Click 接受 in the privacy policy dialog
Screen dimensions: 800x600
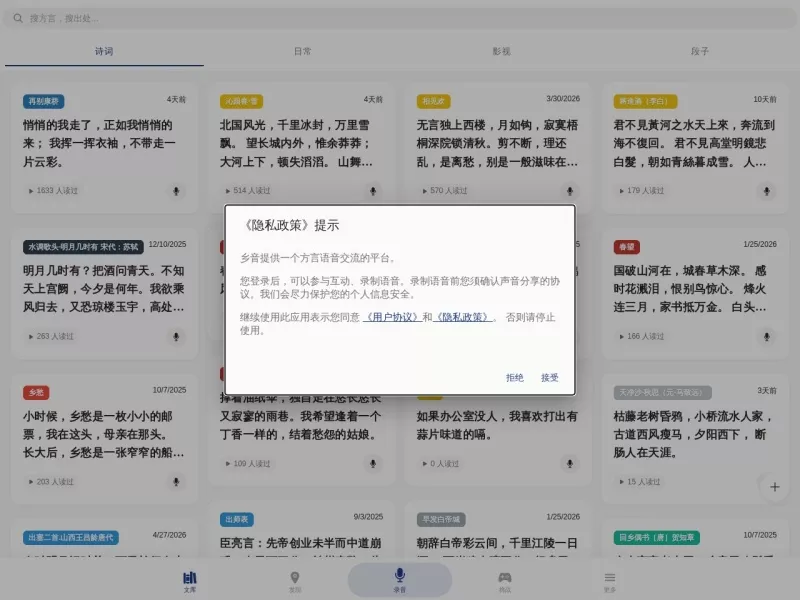[549, 378]
